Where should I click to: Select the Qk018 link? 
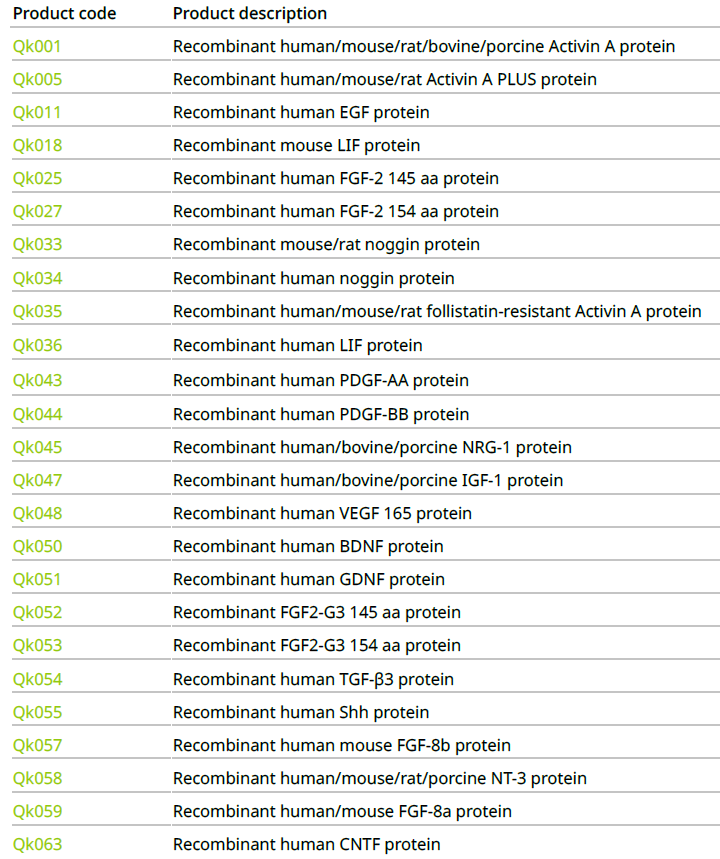pyautogui.click(x=37, y=145)
